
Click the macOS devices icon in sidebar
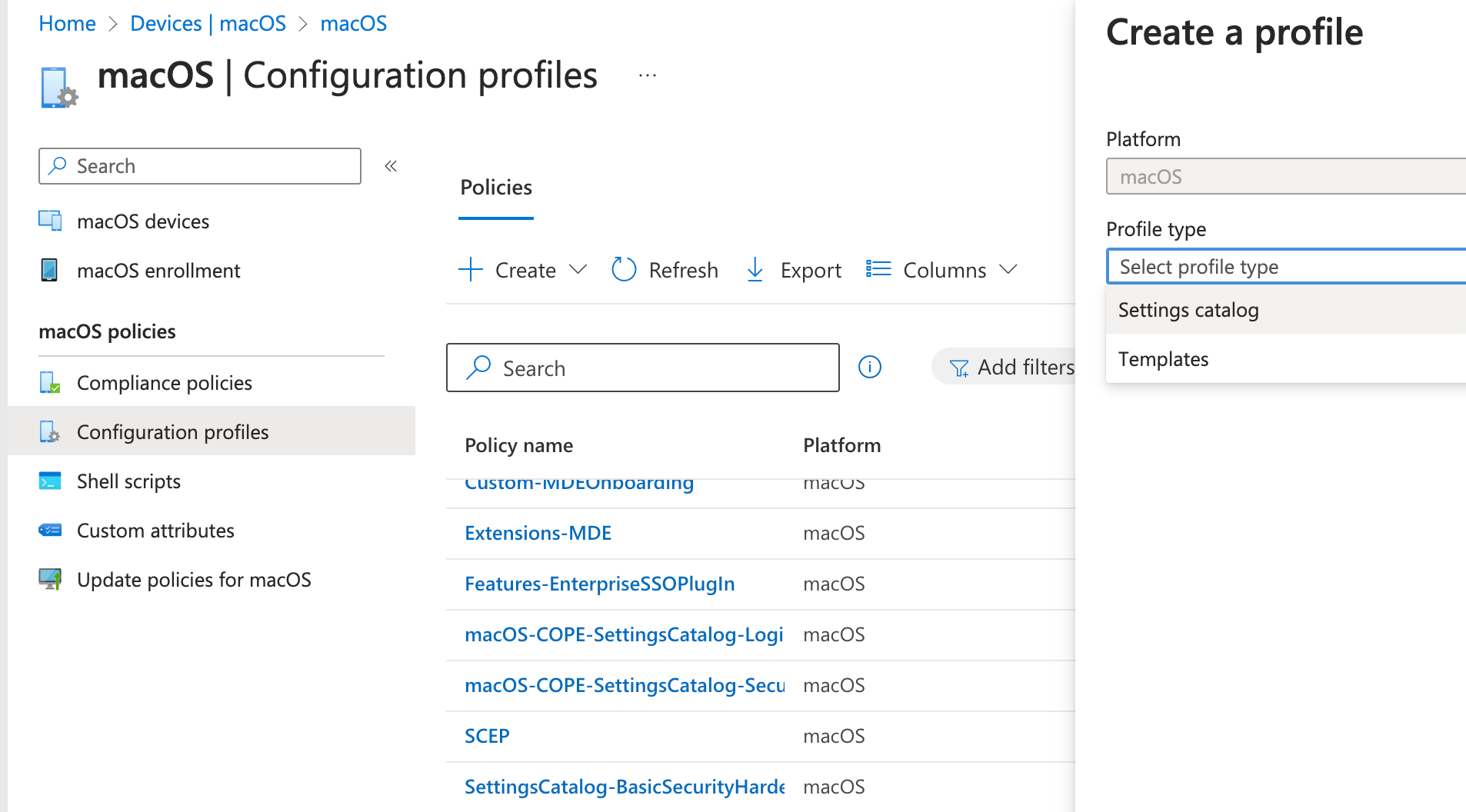coord(50,221)
